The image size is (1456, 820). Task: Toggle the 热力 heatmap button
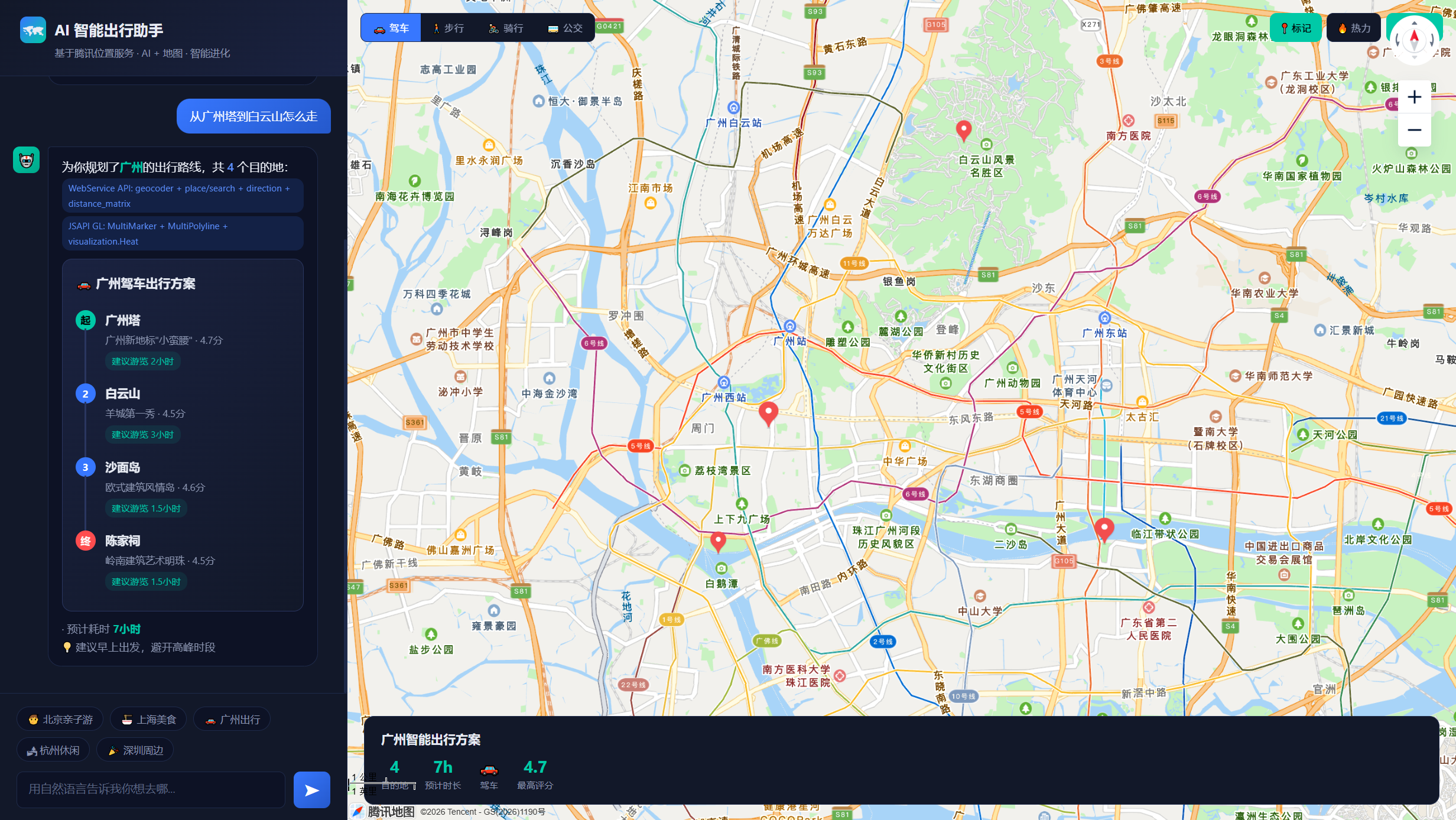(x=1354, y=28)
